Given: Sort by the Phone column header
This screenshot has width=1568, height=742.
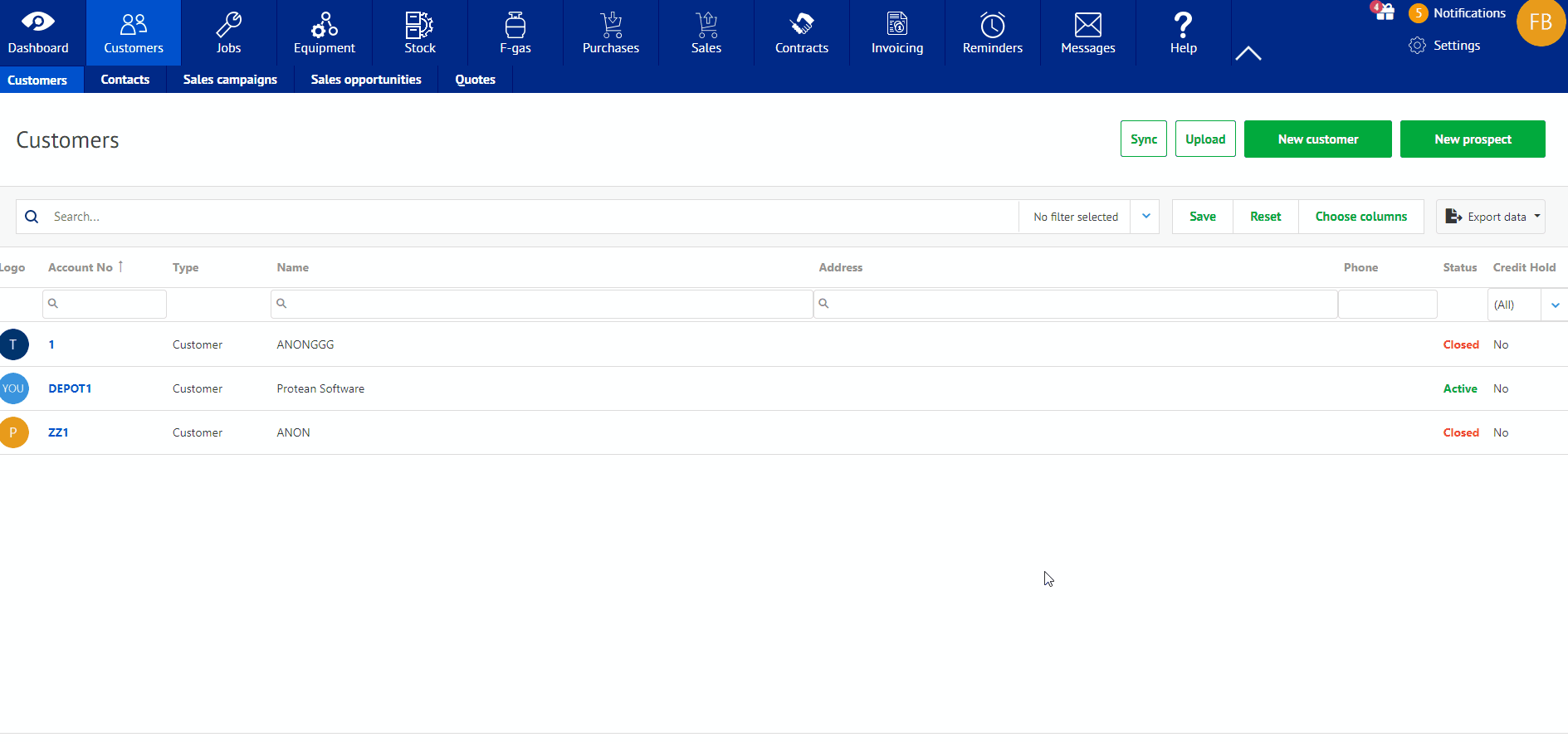Looking at the screenshot, I should point(1361,267).
